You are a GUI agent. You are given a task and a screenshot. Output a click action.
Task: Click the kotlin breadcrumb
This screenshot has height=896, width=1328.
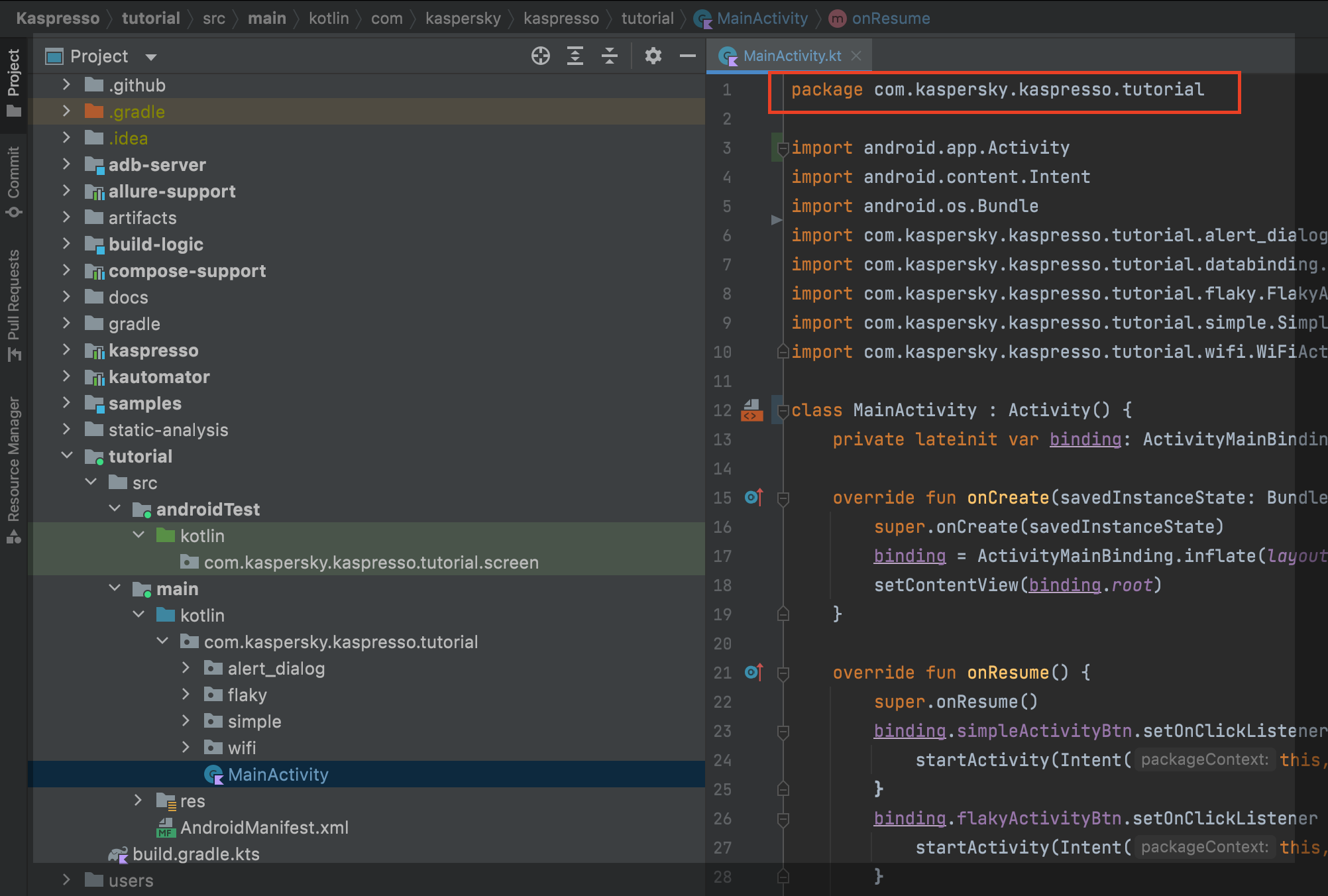329,18
